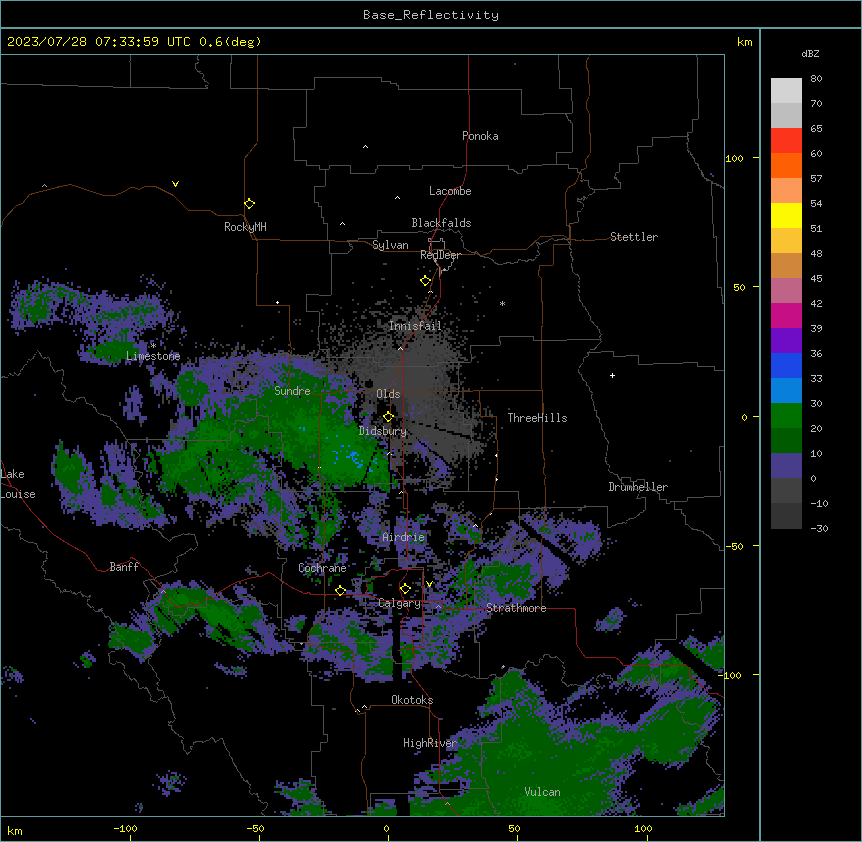Screen dimensions: 862x842
Task: Click the 10 dBZ slate blue swatch
Action: (786, 465)
